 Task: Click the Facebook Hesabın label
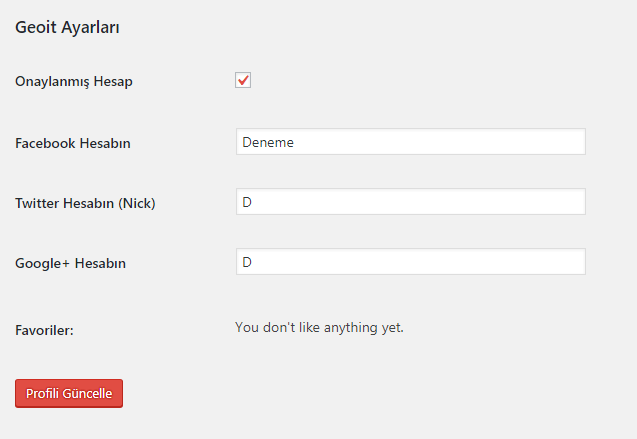click(73, 143)
